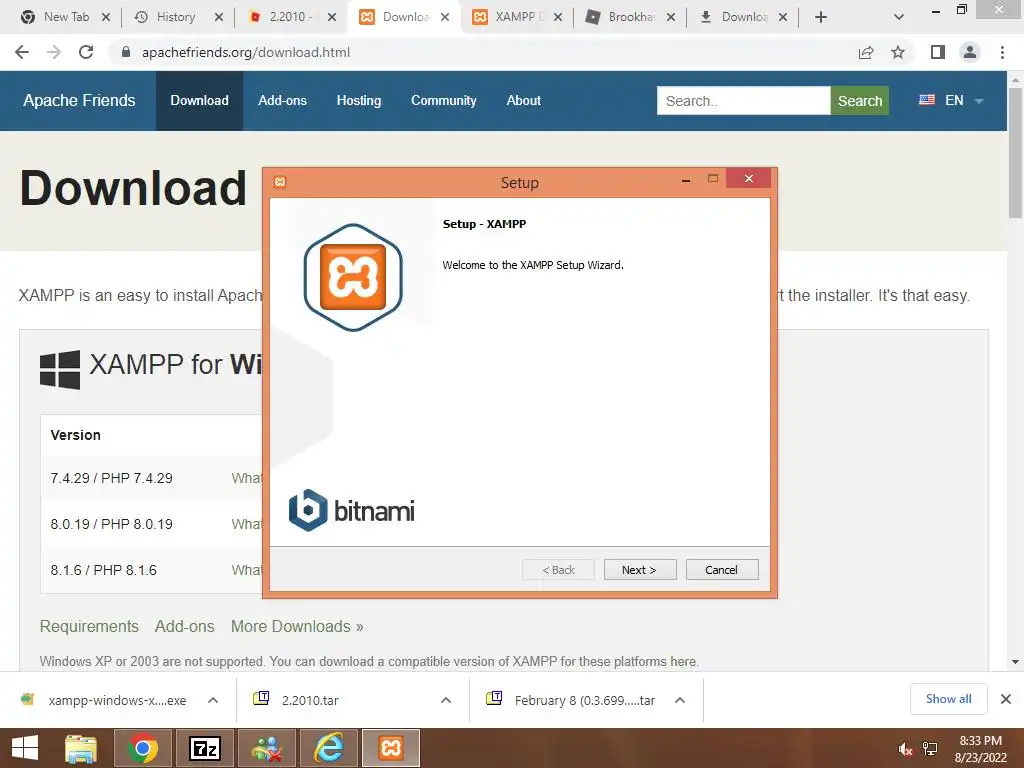Close the Brookhaven tab

(x=671, y=17)
